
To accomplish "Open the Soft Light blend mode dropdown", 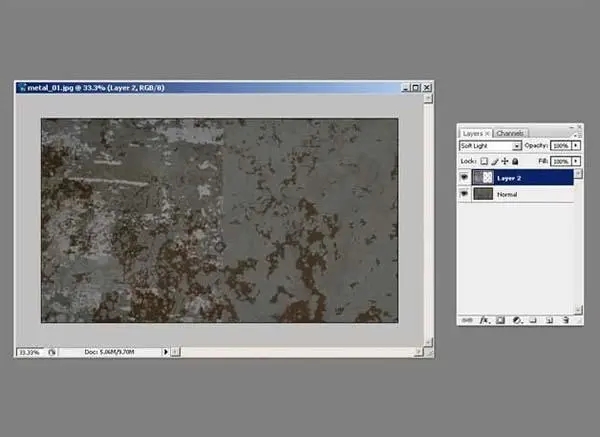I will 490,146.
